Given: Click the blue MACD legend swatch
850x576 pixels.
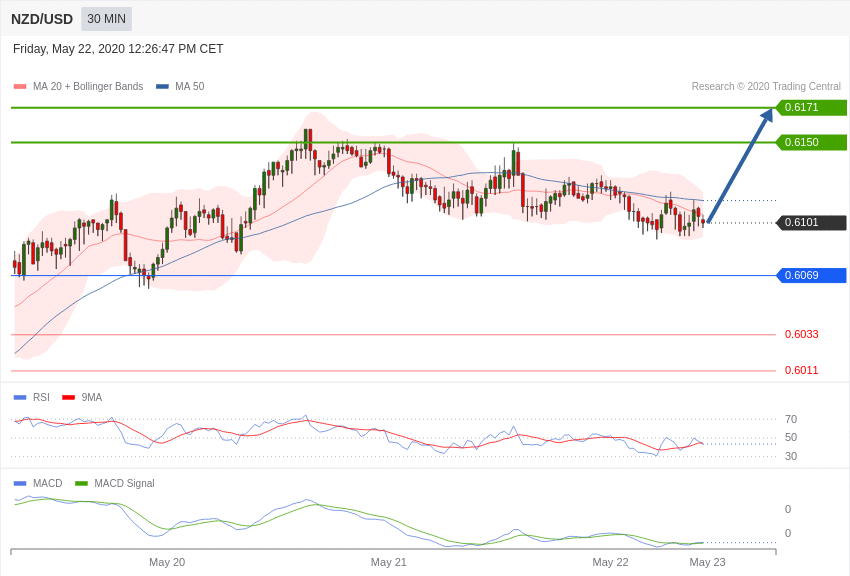Looking at the screenshot, I should (x=20, y=483).
